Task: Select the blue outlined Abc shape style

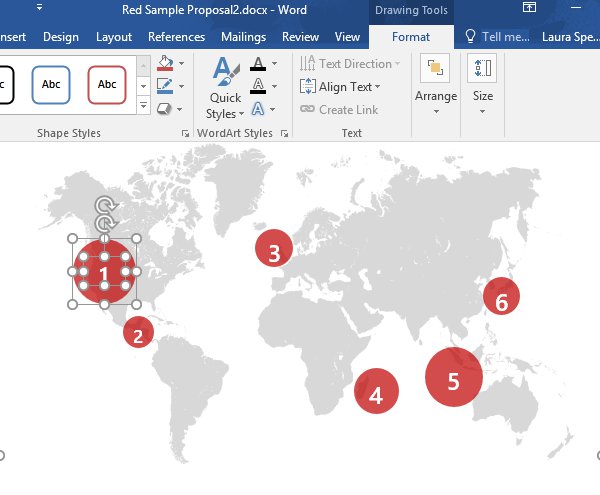Action: tap(51, 85)
